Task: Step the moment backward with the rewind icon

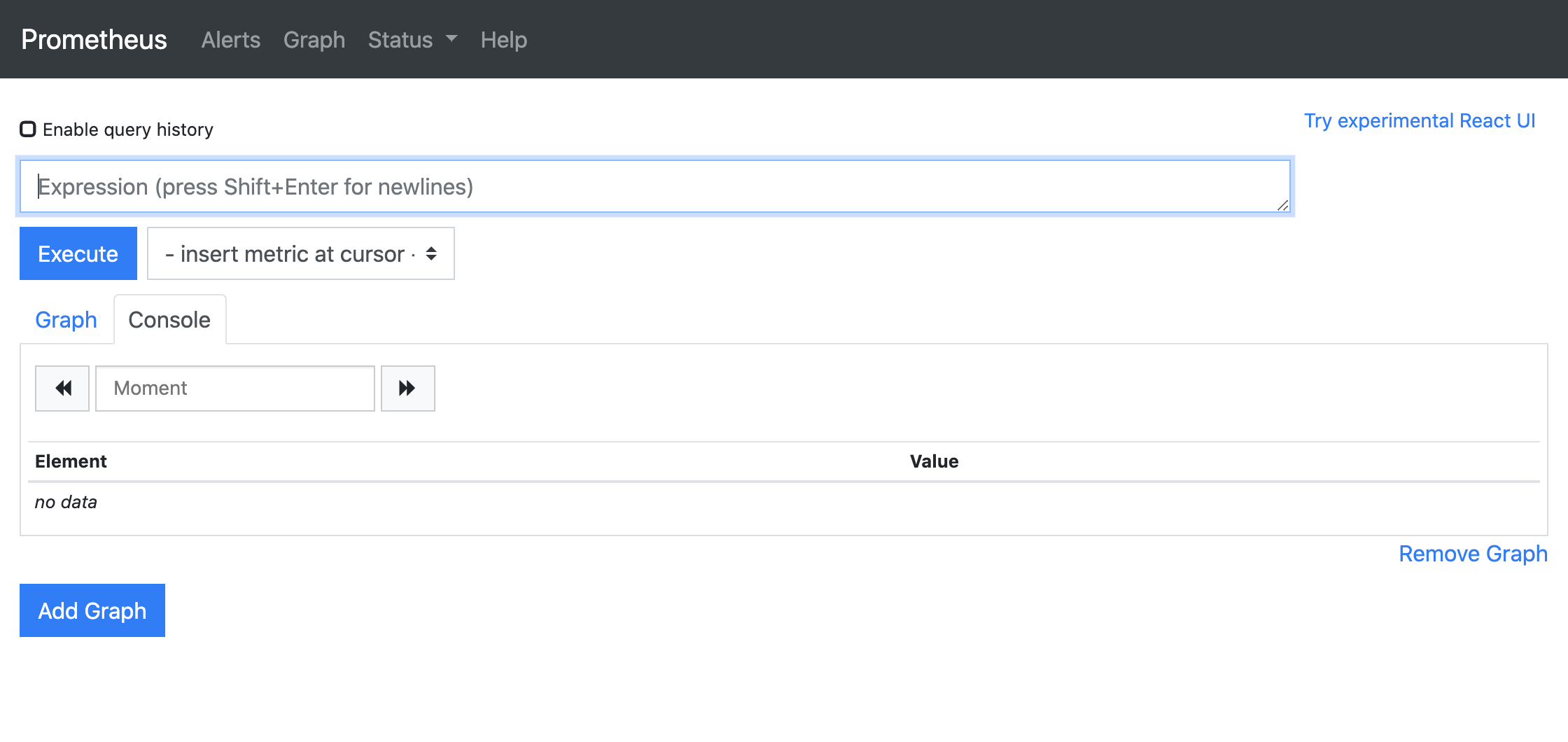Action: click(62, 388)
